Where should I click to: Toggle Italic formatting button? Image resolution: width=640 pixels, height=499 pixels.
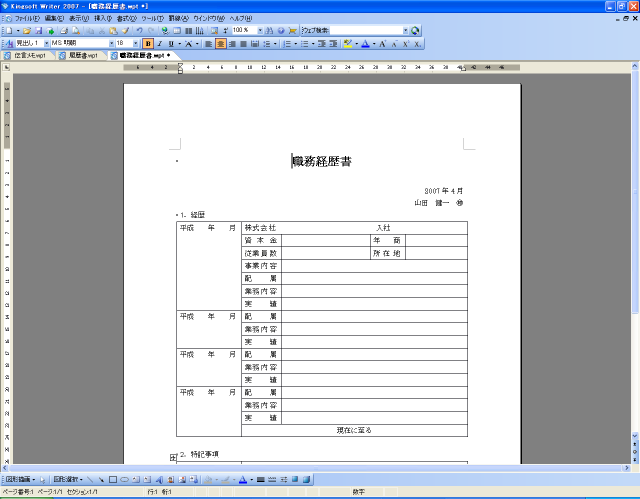(160, 44)
